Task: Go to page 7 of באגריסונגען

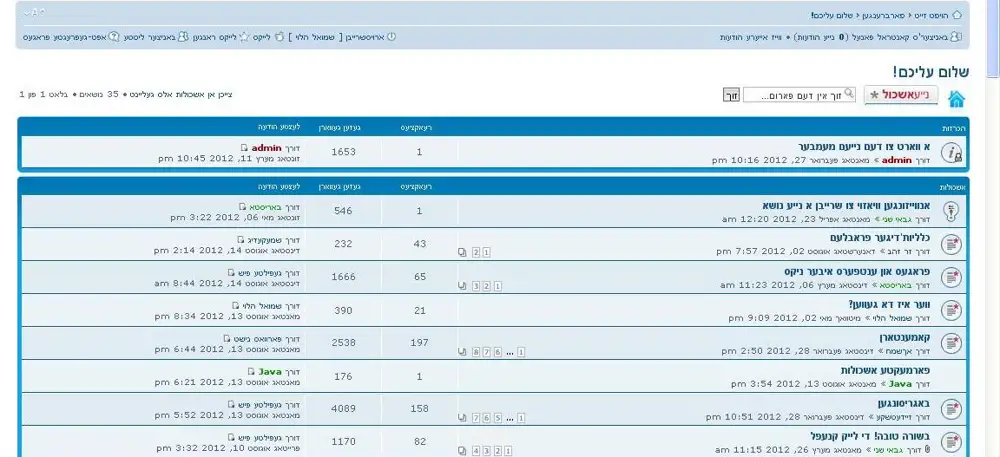Action: tap(476, 418)
